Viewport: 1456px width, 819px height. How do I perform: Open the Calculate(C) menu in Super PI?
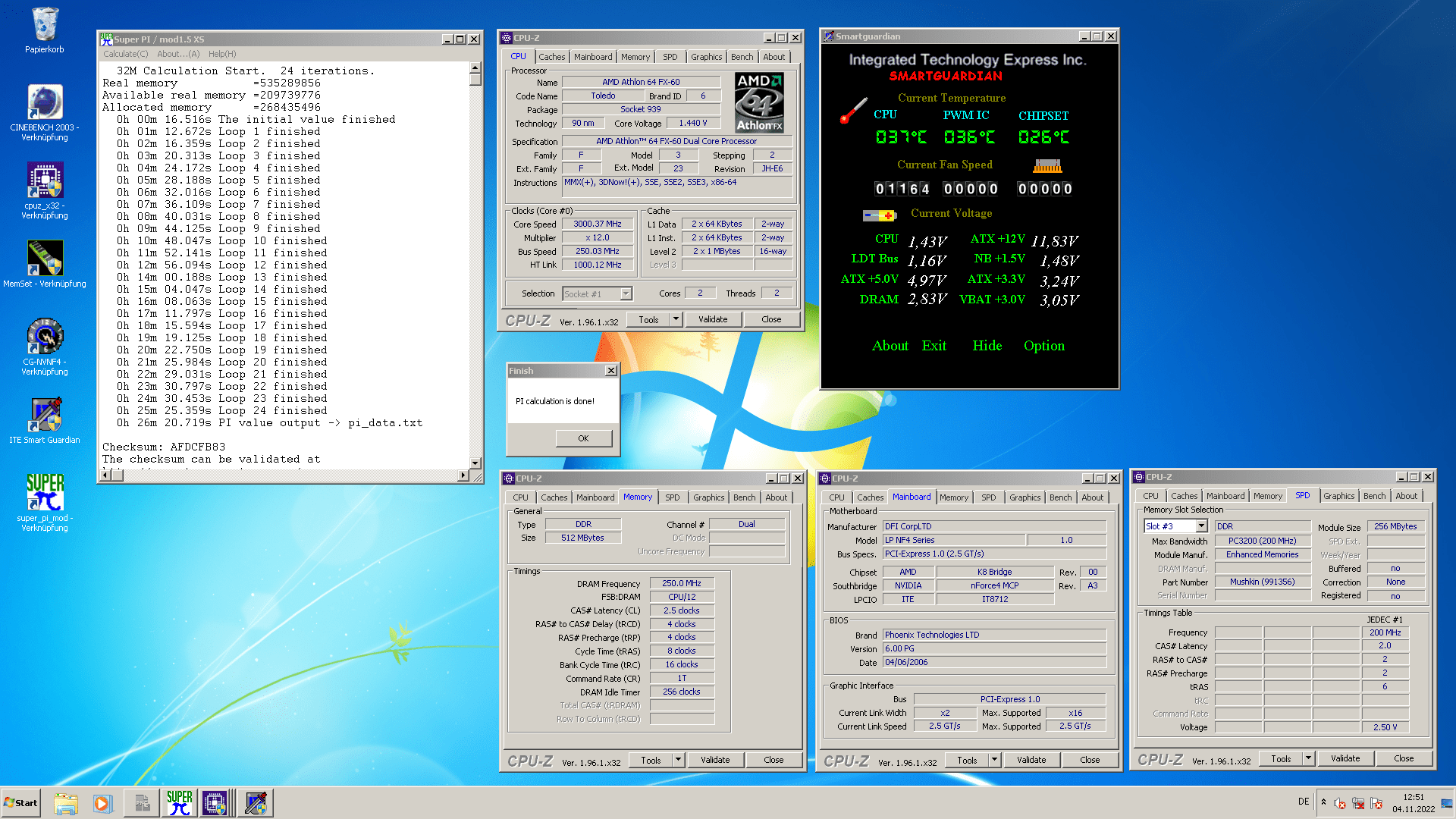coord(126,54)
